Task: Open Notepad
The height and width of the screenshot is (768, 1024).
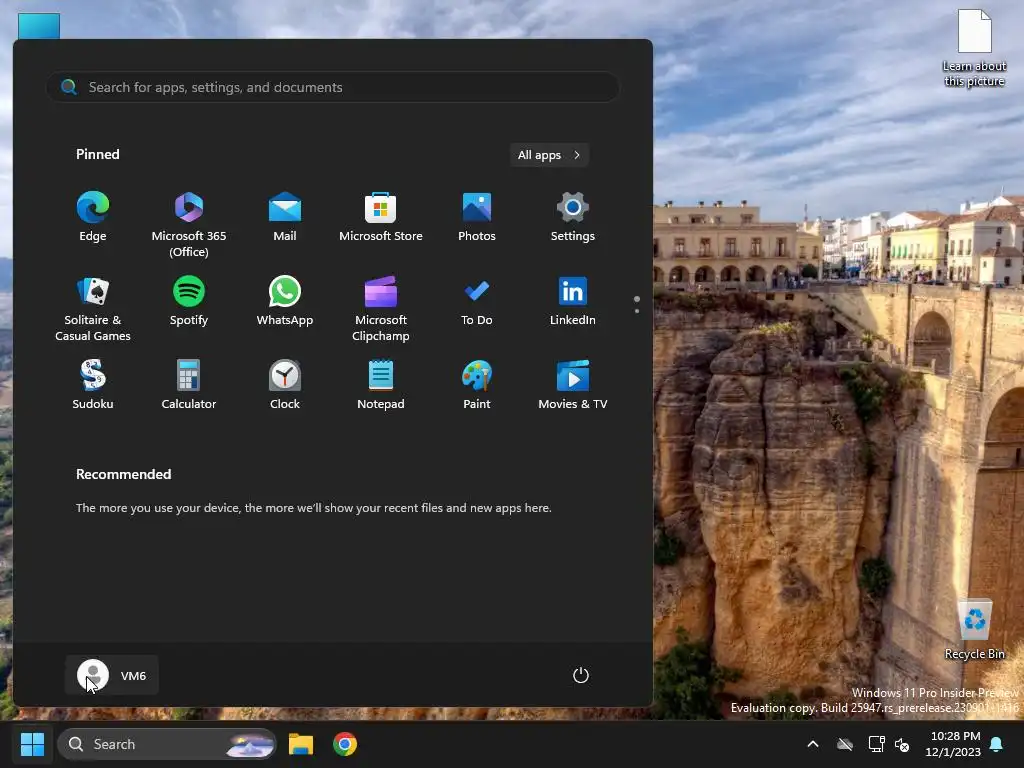Action: (381, 385)
